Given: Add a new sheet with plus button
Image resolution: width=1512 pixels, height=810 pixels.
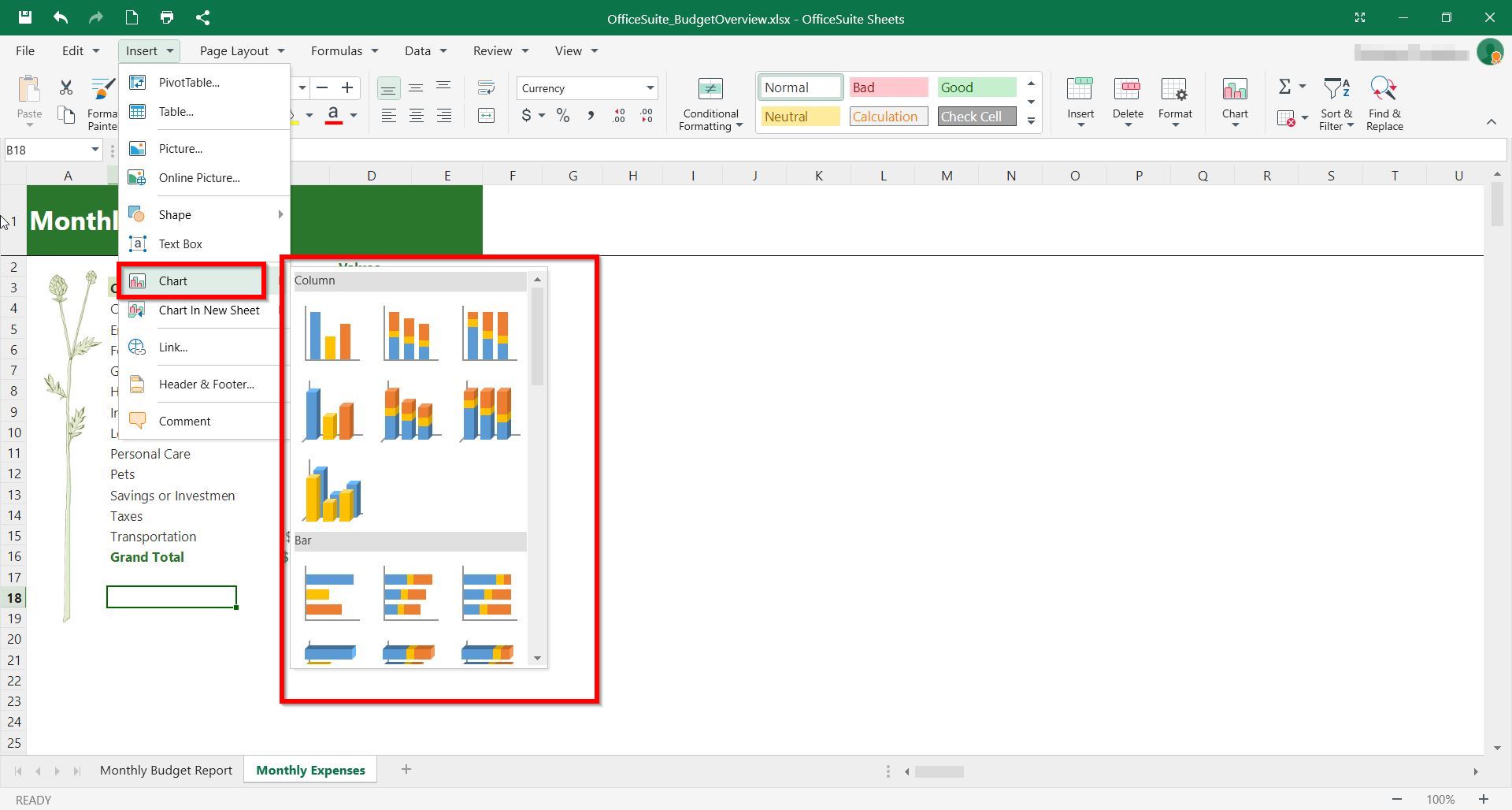Looking at the screenshot, I should [x=406, y=769].
